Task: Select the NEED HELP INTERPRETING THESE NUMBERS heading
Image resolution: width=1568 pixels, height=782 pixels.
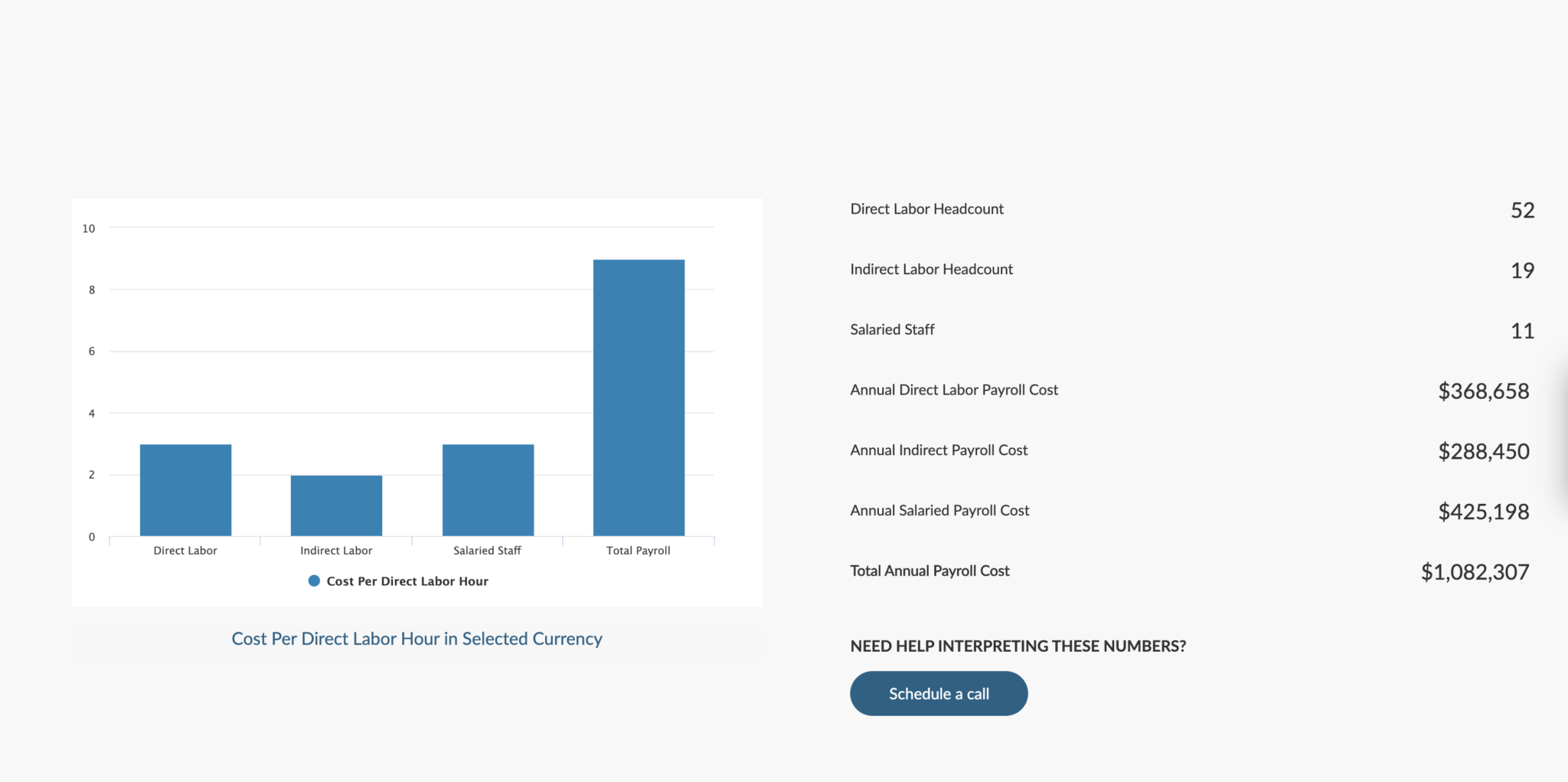Action: point(1018,646)
